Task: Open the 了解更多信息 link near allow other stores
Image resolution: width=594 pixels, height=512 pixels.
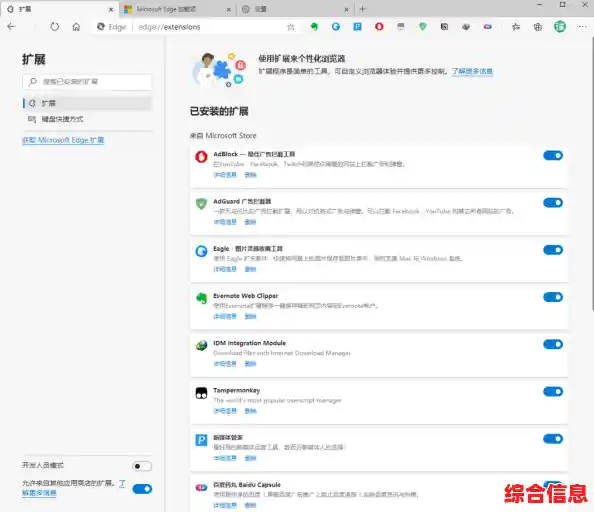Action: pos(39,493)
